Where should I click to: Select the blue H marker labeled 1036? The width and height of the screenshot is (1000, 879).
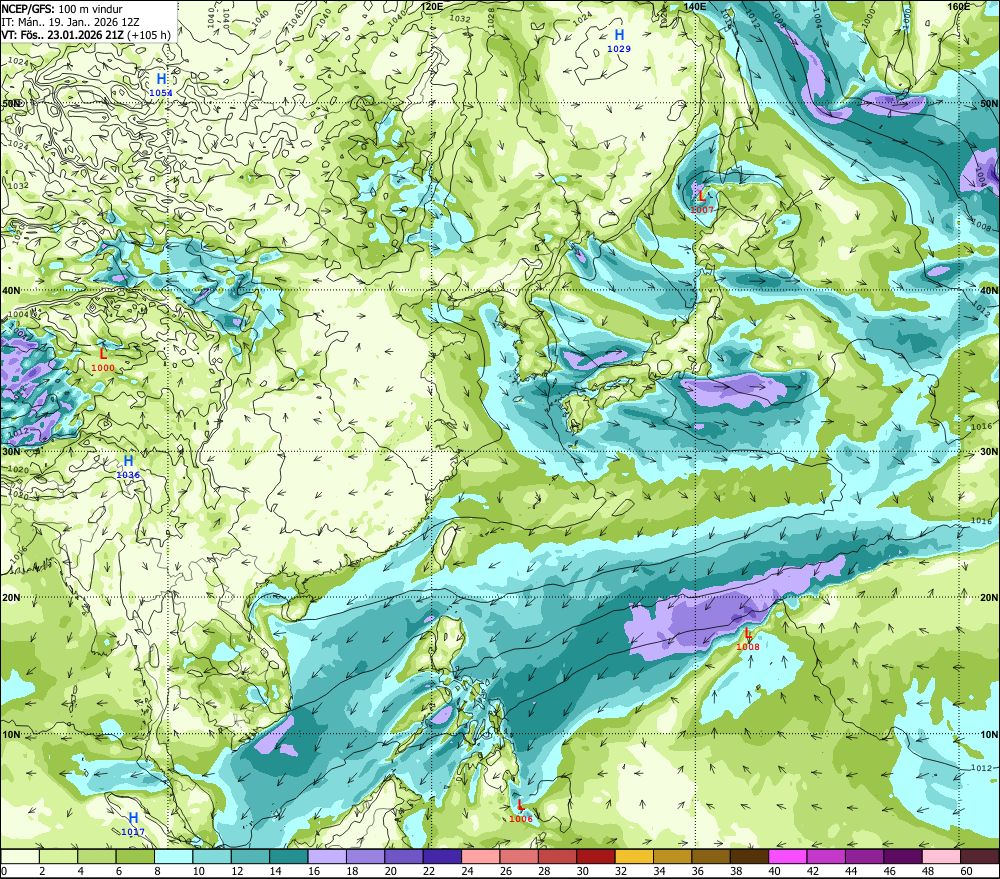128,461
